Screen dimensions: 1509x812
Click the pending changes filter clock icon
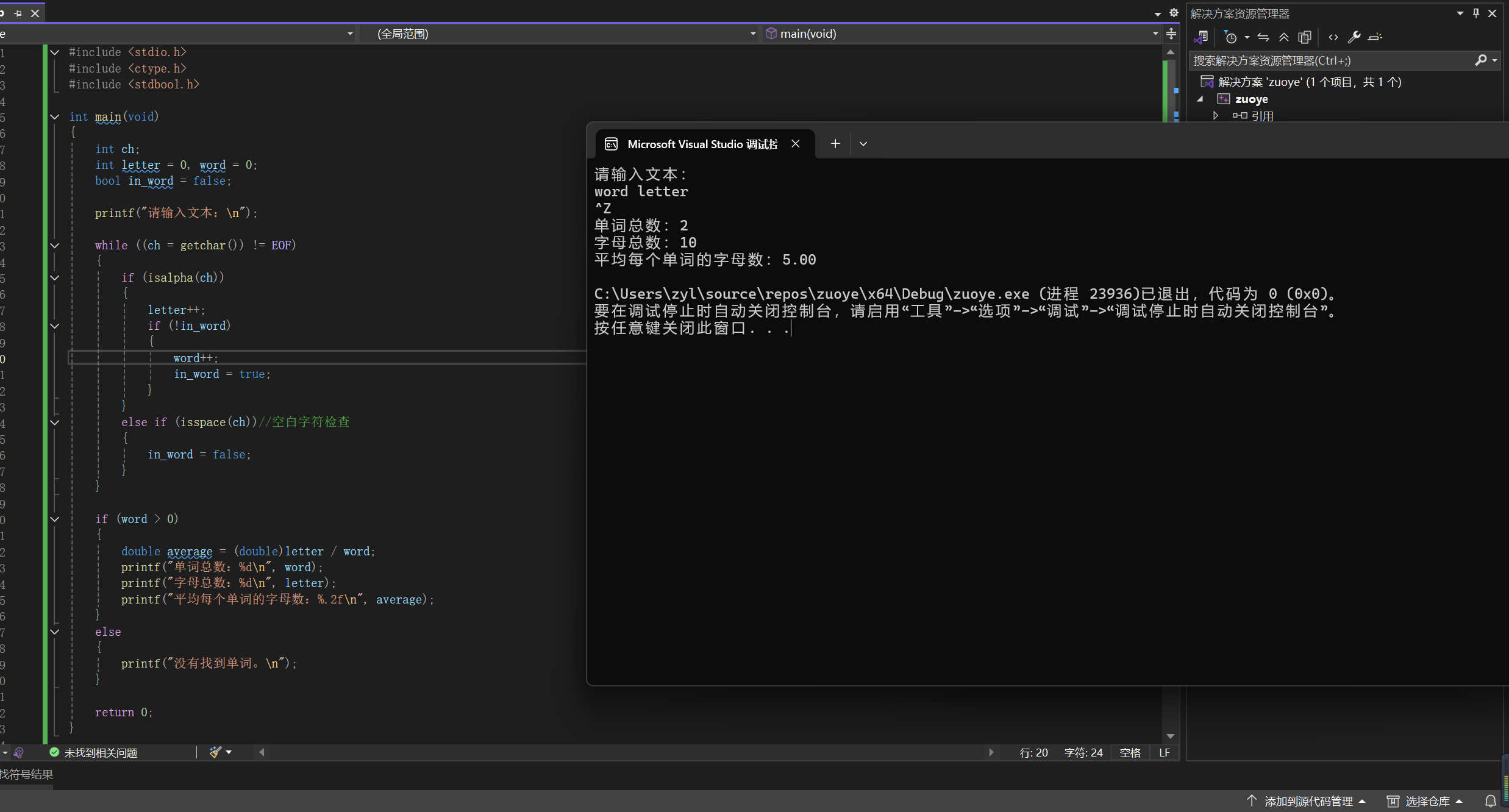pos(1231,37)
